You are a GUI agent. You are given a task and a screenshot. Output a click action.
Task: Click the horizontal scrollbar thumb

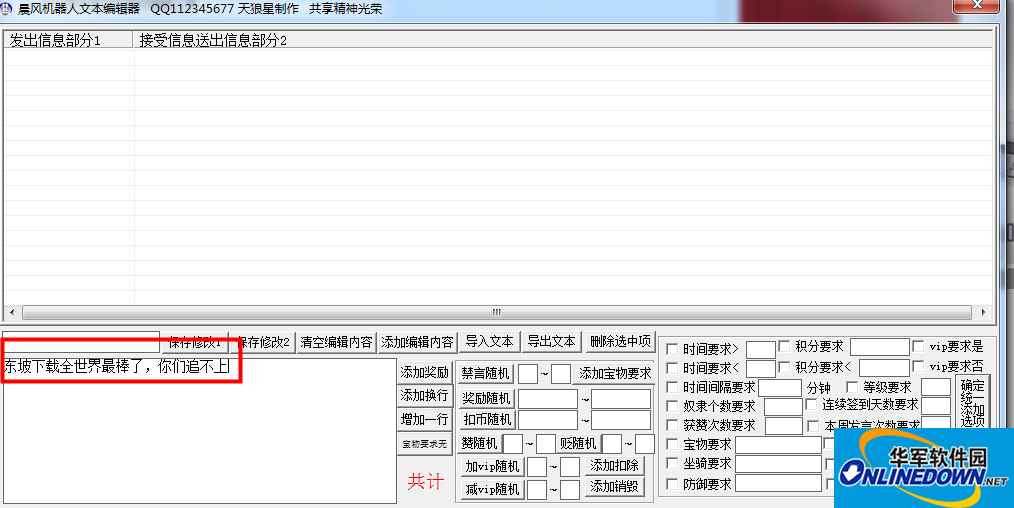click(x=497, y=312)
